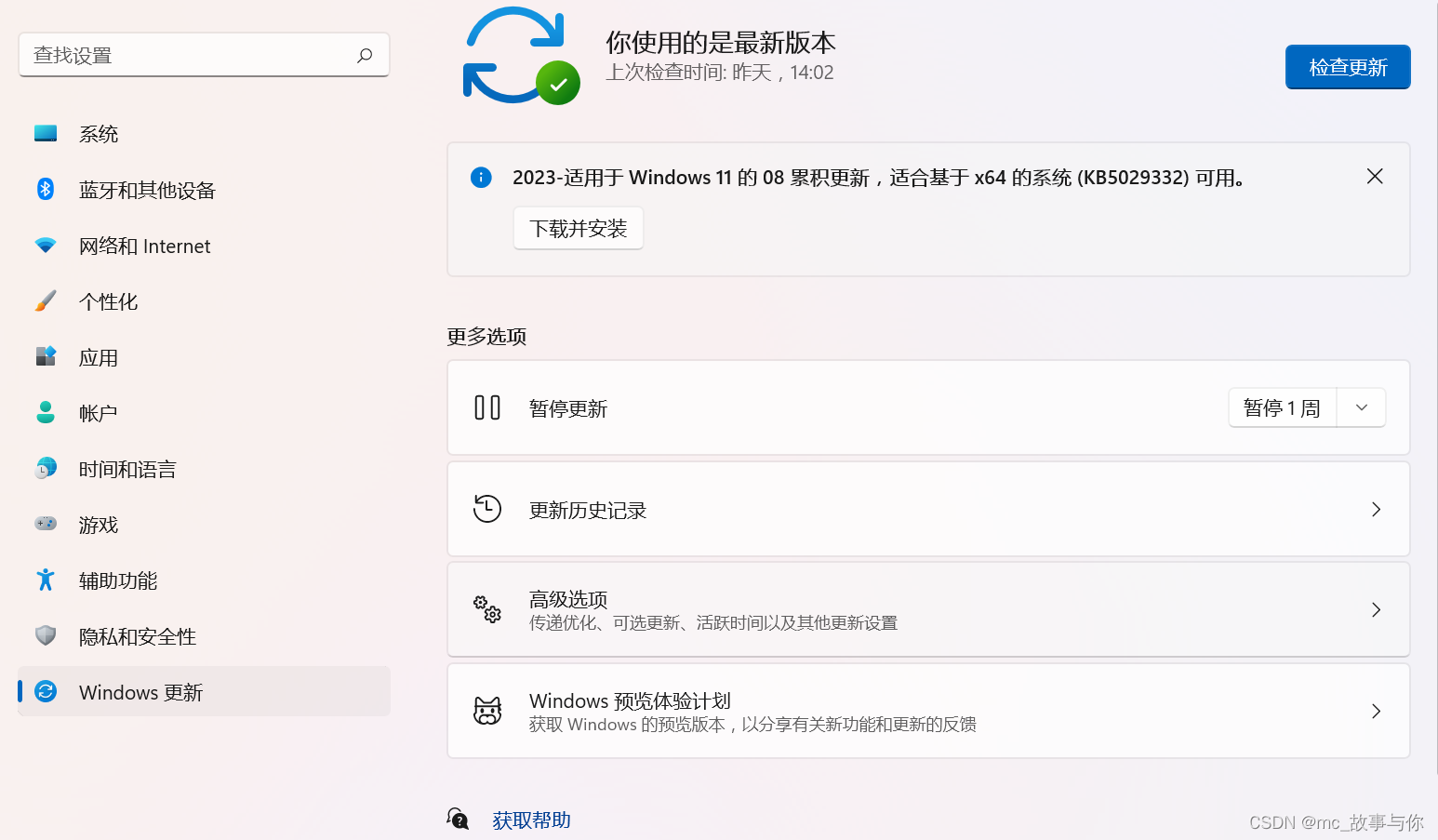Open Windows 预览体验计划 via its chevron
Screen dimensions: 1438x840
tap(1377, 711)
